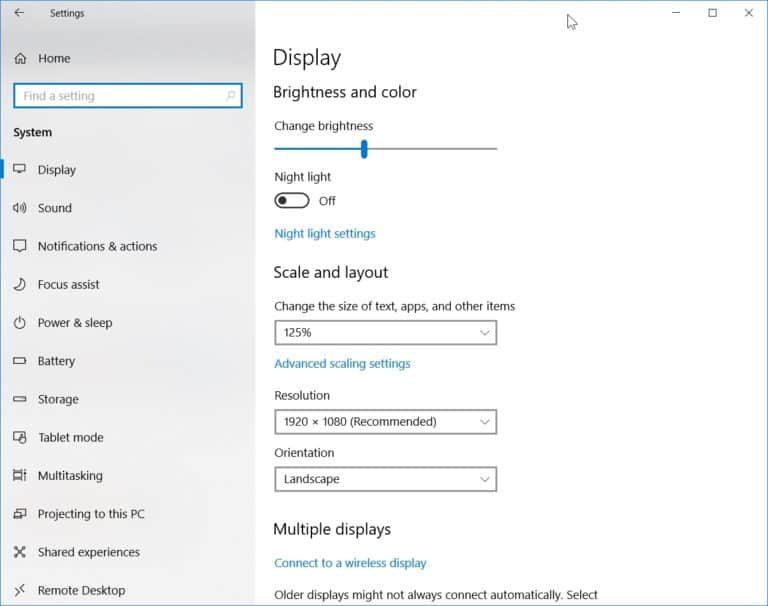
Task: Click the Power & sleep power icon
Action: [x=20, y=322]
